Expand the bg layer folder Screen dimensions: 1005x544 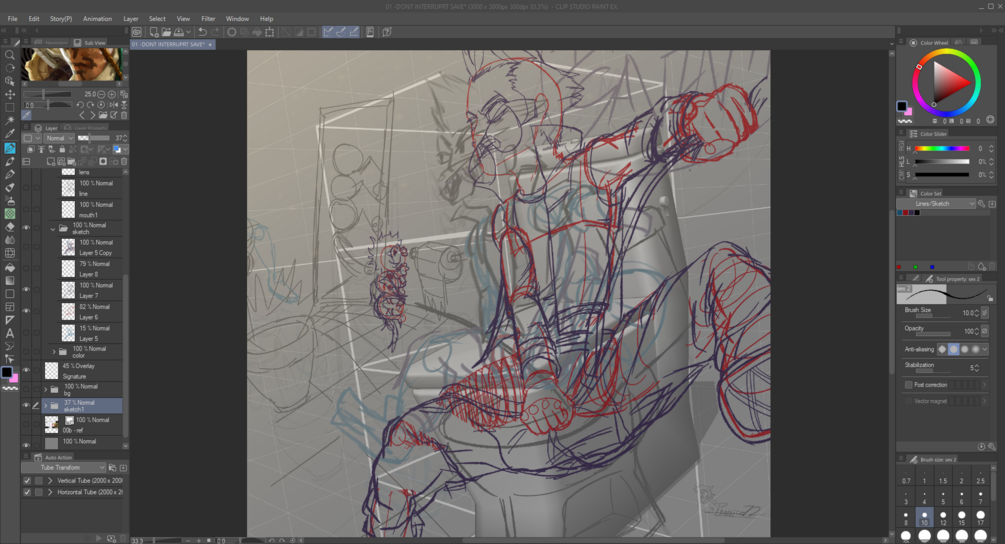(45, 389)
